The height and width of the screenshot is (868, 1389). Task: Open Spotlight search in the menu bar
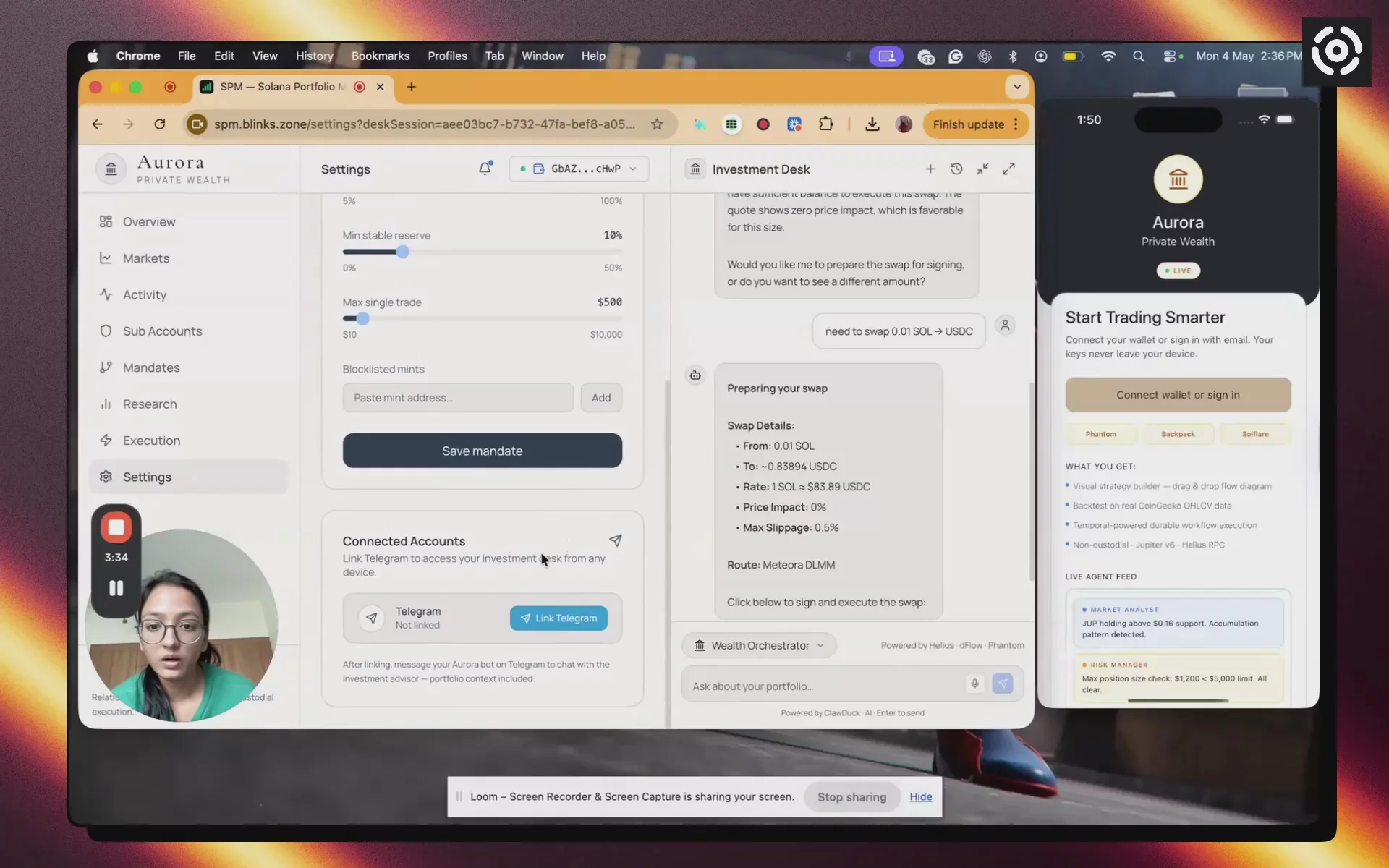tap(1138, 56)
